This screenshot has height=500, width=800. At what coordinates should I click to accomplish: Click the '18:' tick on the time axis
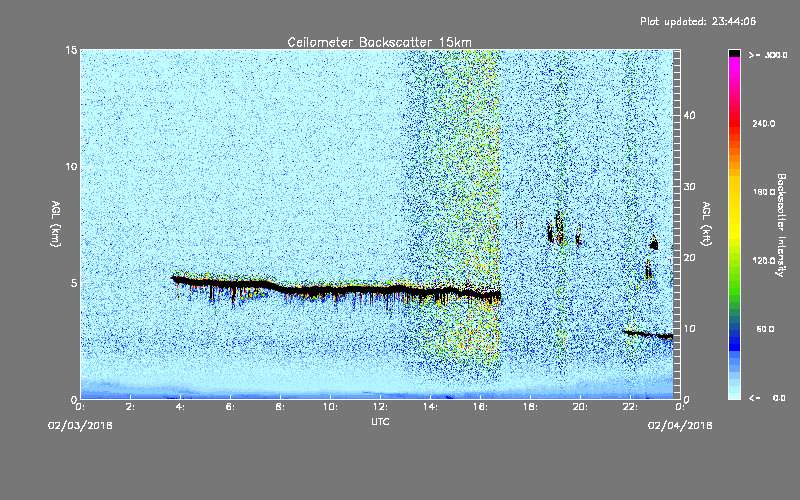pos(530,407)
